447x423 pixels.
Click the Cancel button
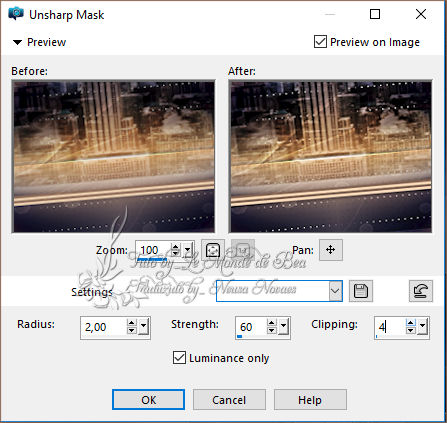click(x=229, y=400)
